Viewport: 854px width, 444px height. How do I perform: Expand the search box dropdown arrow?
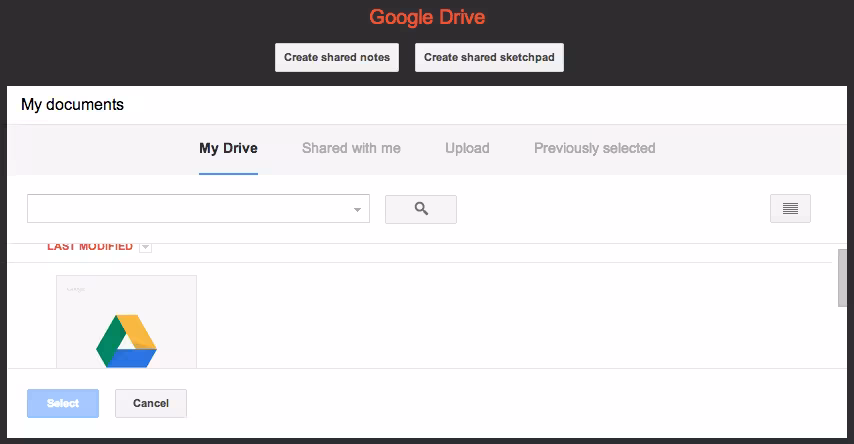pyautogui.click(x=357, y=210)
